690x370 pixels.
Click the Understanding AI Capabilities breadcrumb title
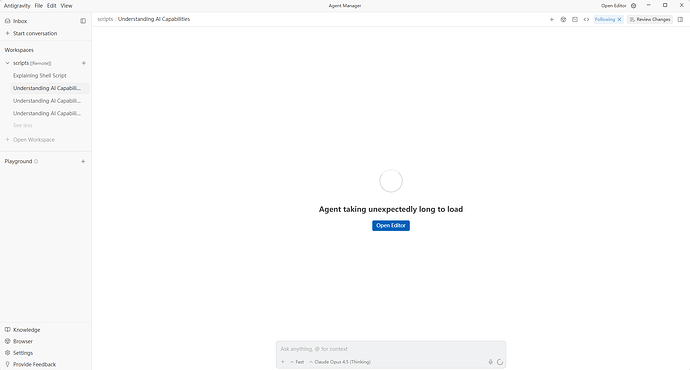[x=154, y=19]
